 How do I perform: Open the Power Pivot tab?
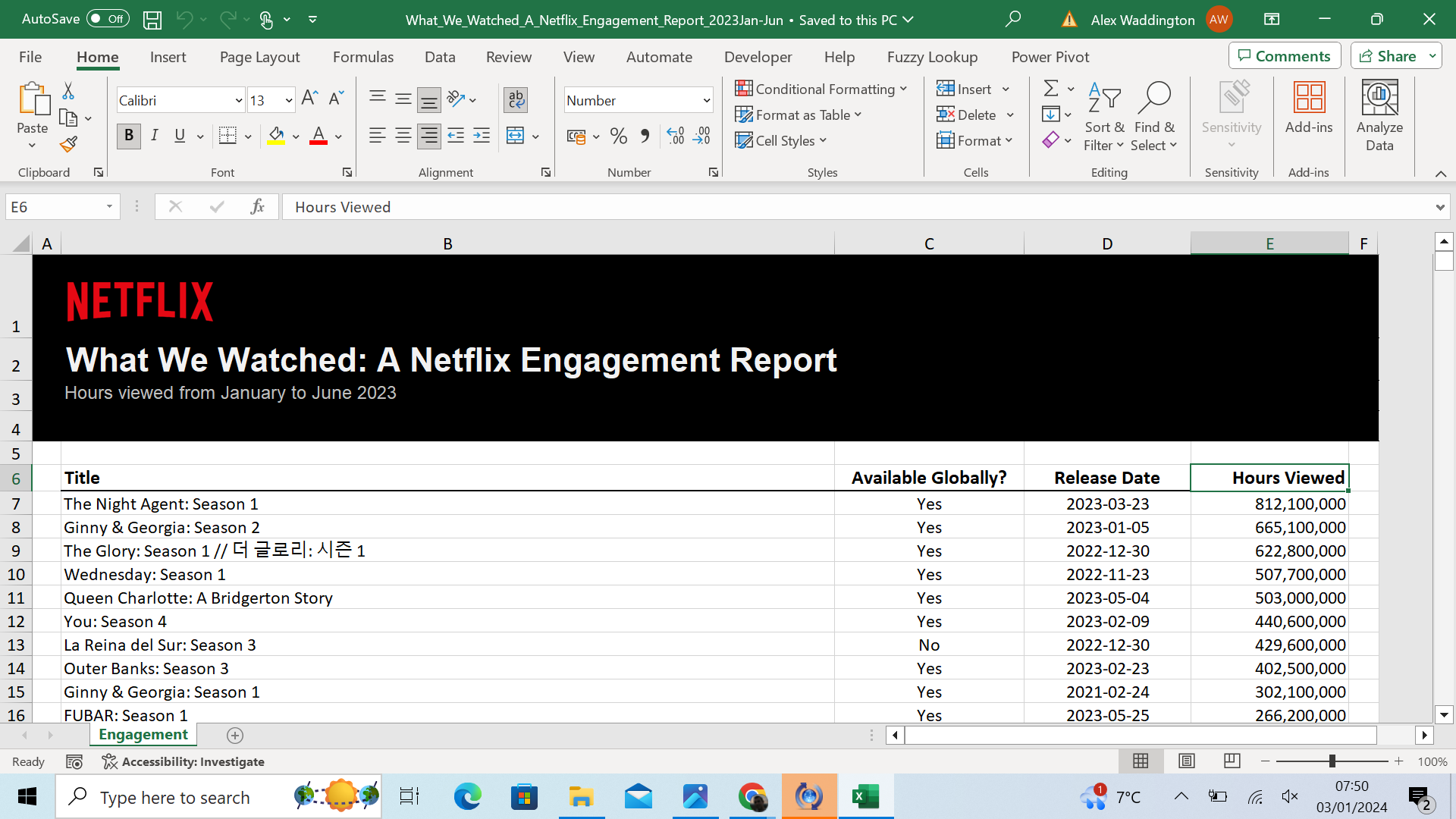1050,56
